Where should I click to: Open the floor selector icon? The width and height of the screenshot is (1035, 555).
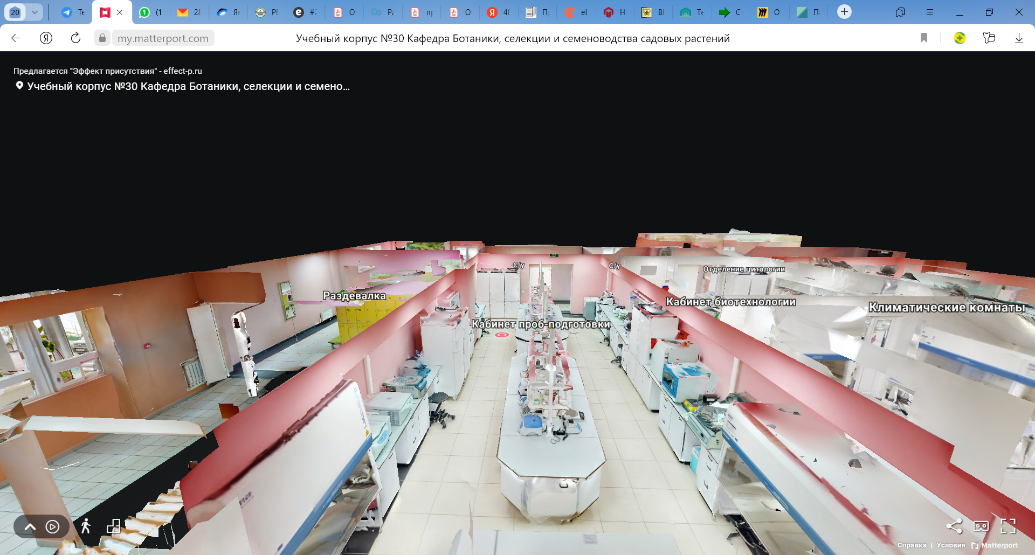click(113, 526)
